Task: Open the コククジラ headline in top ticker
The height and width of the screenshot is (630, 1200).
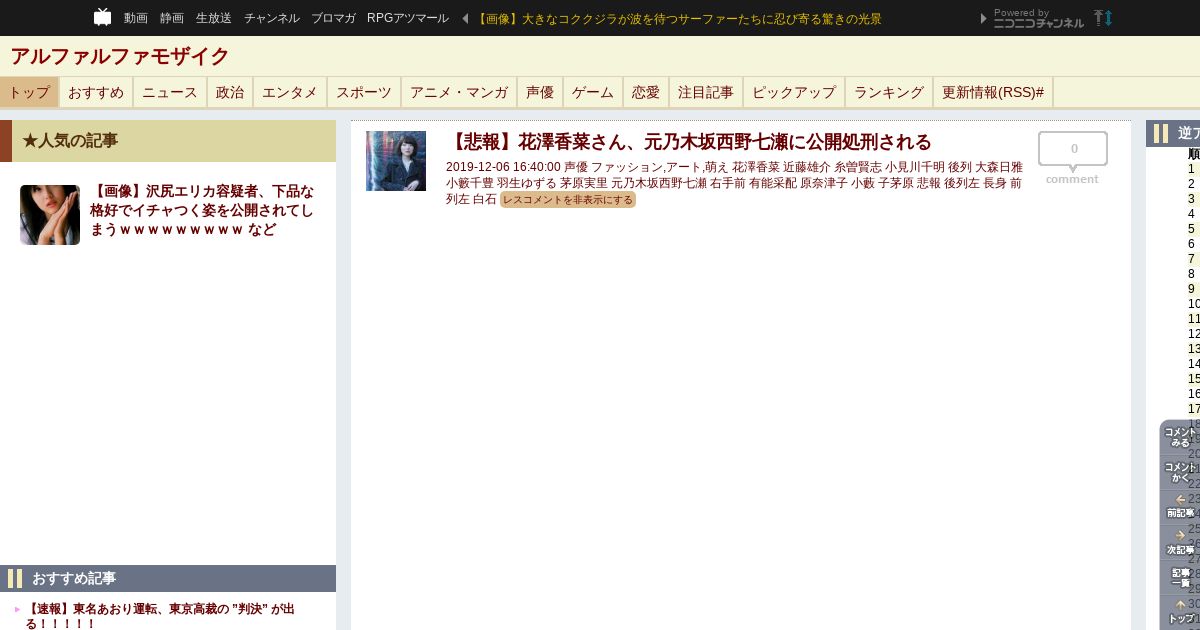Action: pos(678,18)
